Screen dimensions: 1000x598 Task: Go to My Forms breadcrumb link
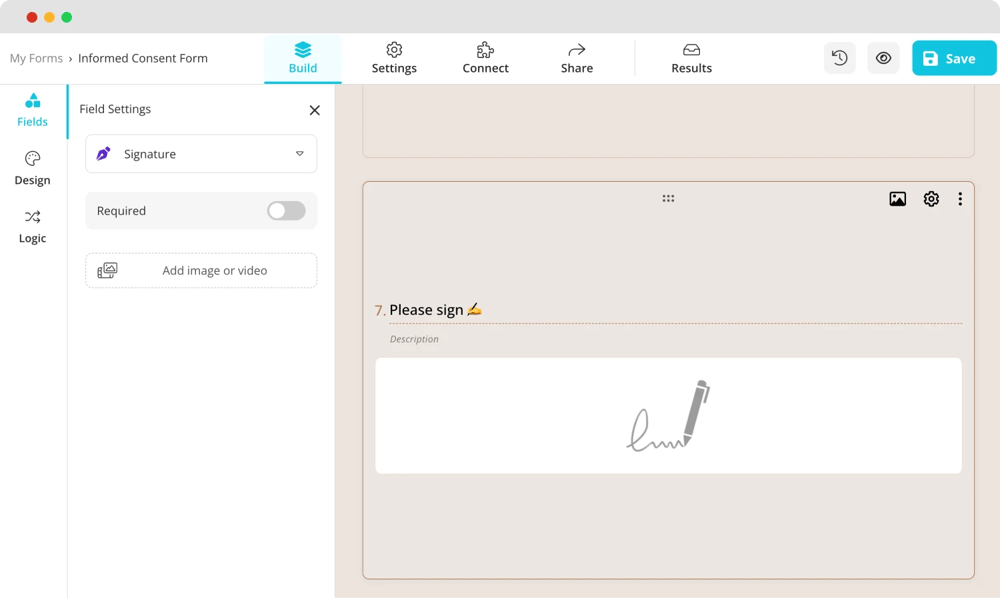click(36, 58)
